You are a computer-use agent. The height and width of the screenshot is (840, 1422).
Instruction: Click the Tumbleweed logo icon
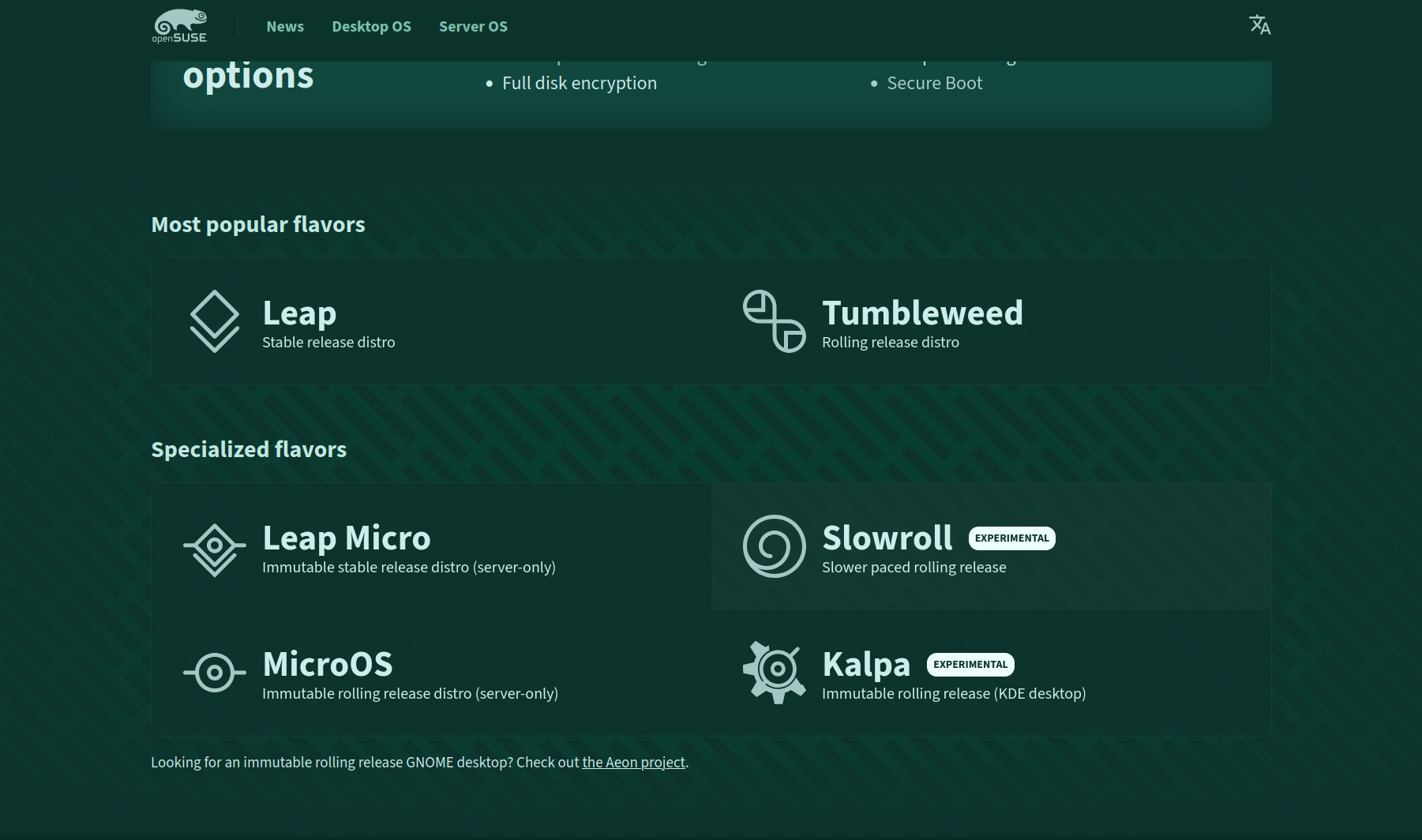point(775,321)
